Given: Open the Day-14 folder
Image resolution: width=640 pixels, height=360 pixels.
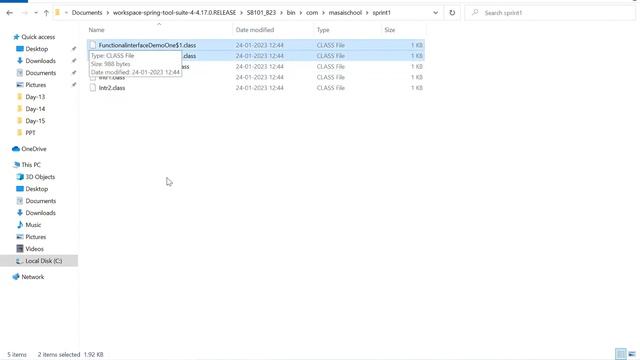Looking at the screenshot, I should tap(35, 109).
